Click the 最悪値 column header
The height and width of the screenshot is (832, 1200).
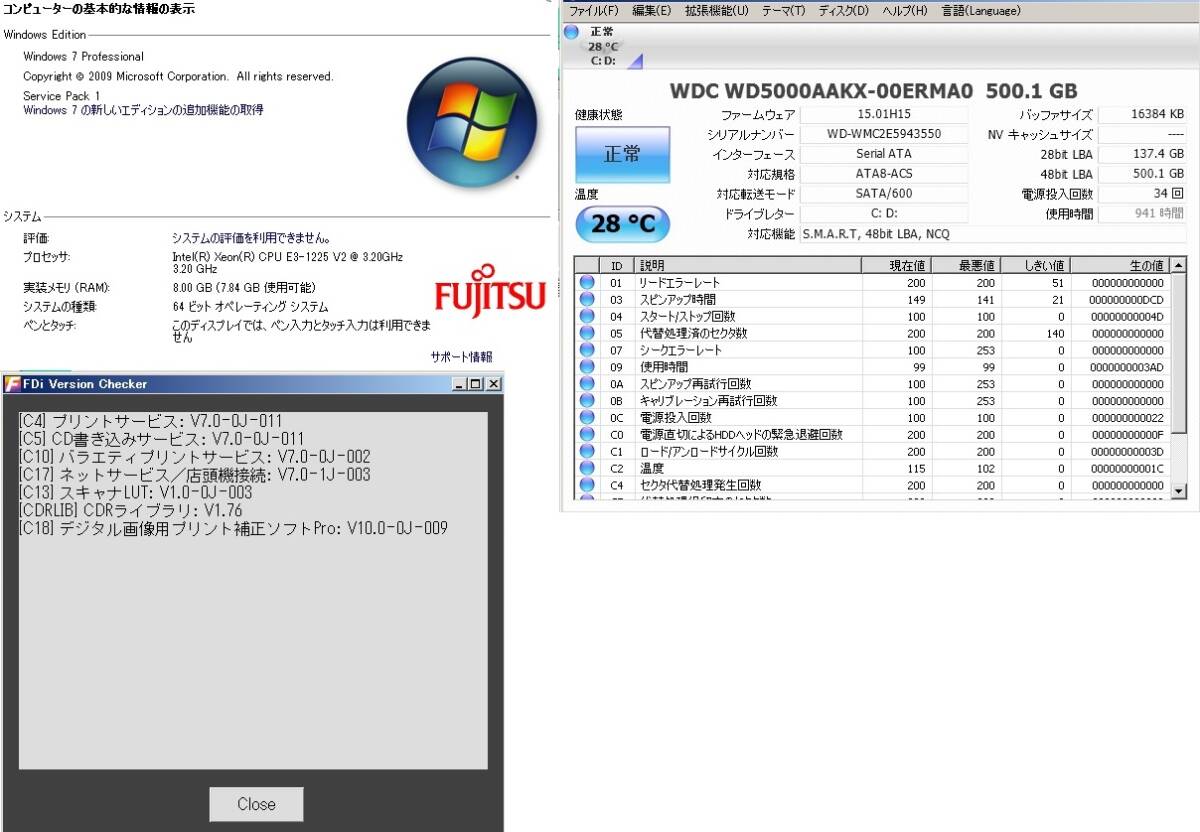point(966,266)
